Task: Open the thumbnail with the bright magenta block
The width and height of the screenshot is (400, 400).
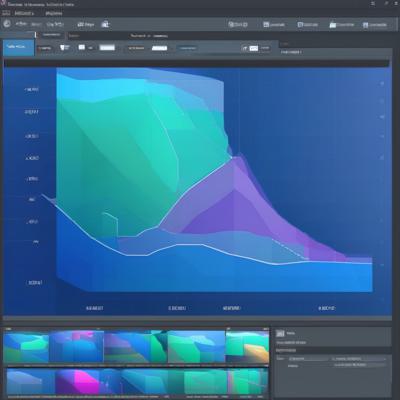Action: pyautogui.click(x=77, y=382)
